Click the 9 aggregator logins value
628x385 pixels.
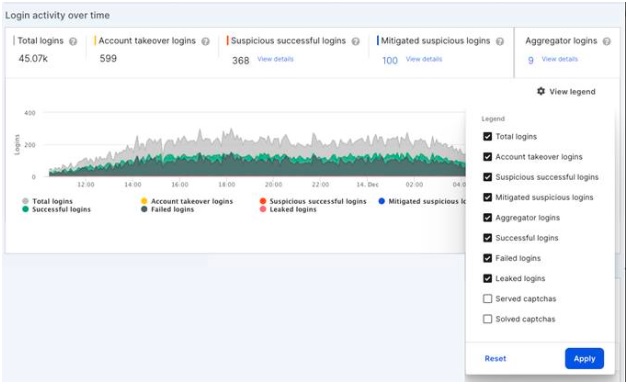(x=531, y=60)
